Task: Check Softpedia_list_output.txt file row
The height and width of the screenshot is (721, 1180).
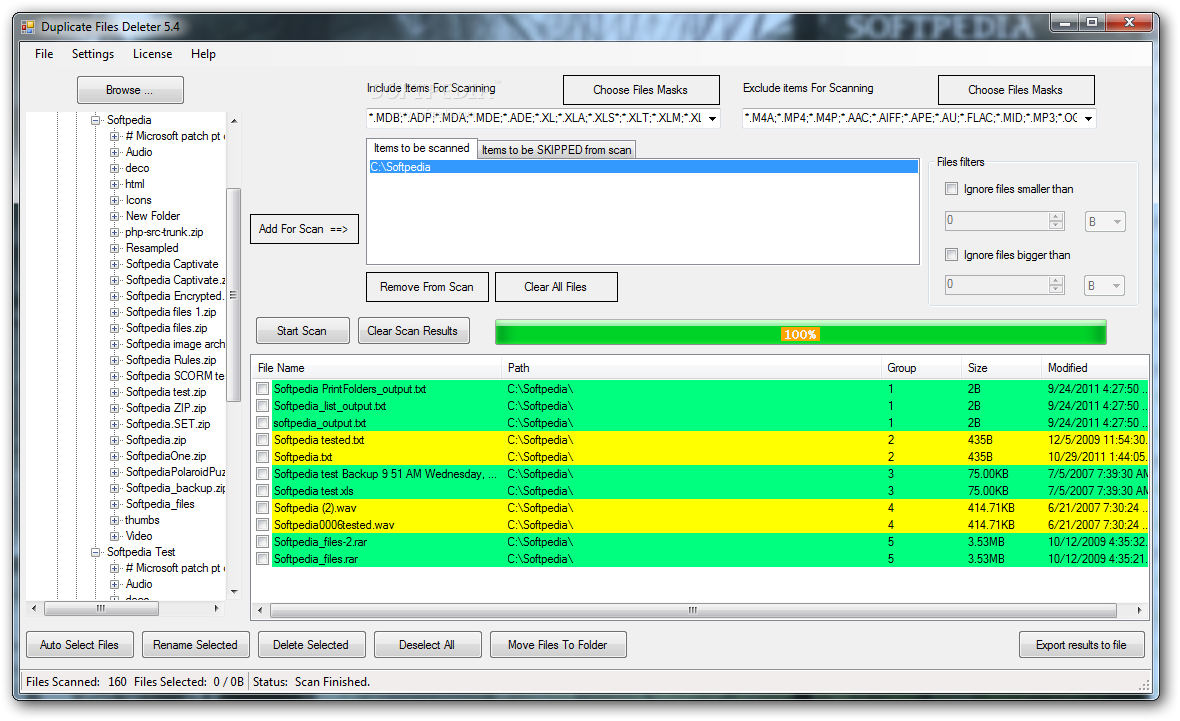Action: pyautogui.click(x=263, y=406)
